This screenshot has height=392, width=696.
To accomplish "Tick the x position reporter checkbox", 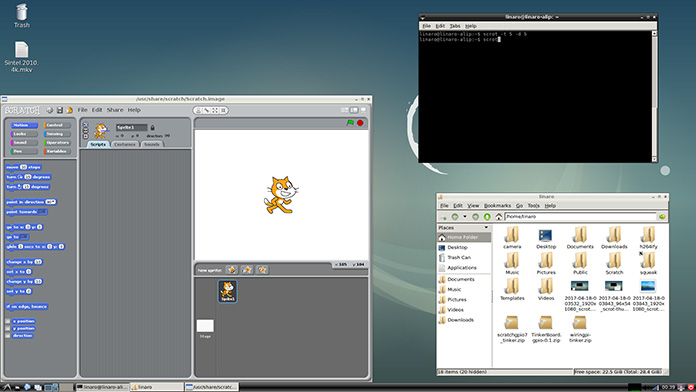I will (x=8, y=321).
